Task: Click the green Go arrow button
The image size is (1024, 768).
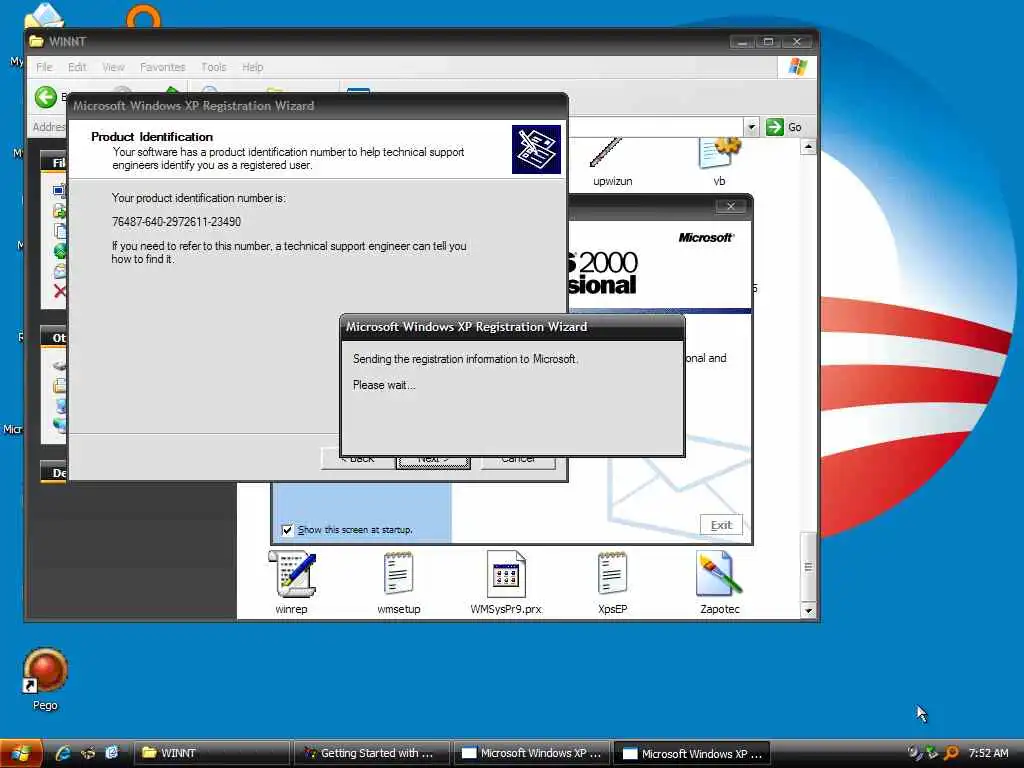Action: pyautogui.click(x=775, y=127)
